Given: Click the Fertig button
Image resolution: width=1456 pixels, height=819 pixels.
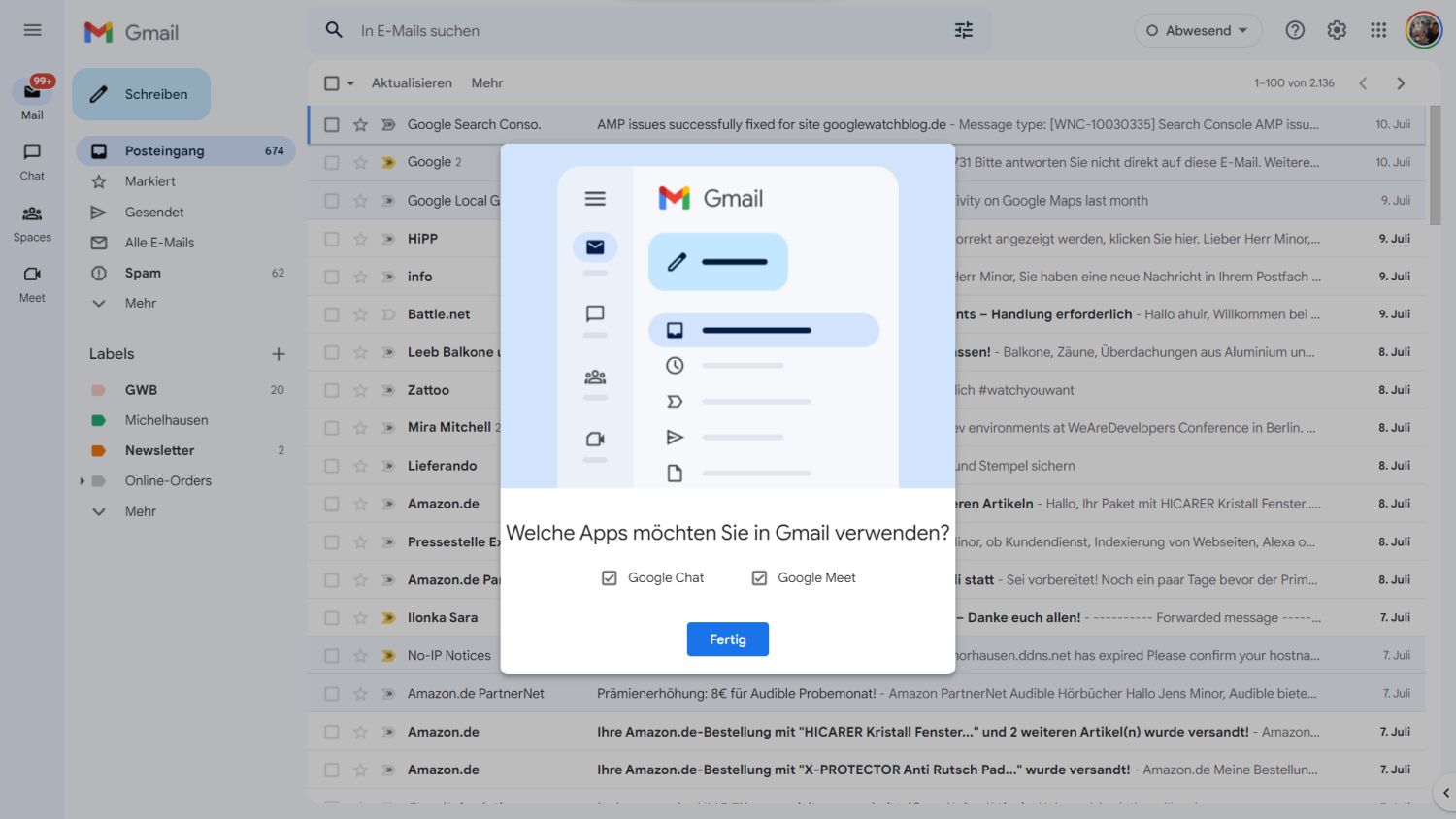Looking at the screenshot, I should [x=727, y=639].
